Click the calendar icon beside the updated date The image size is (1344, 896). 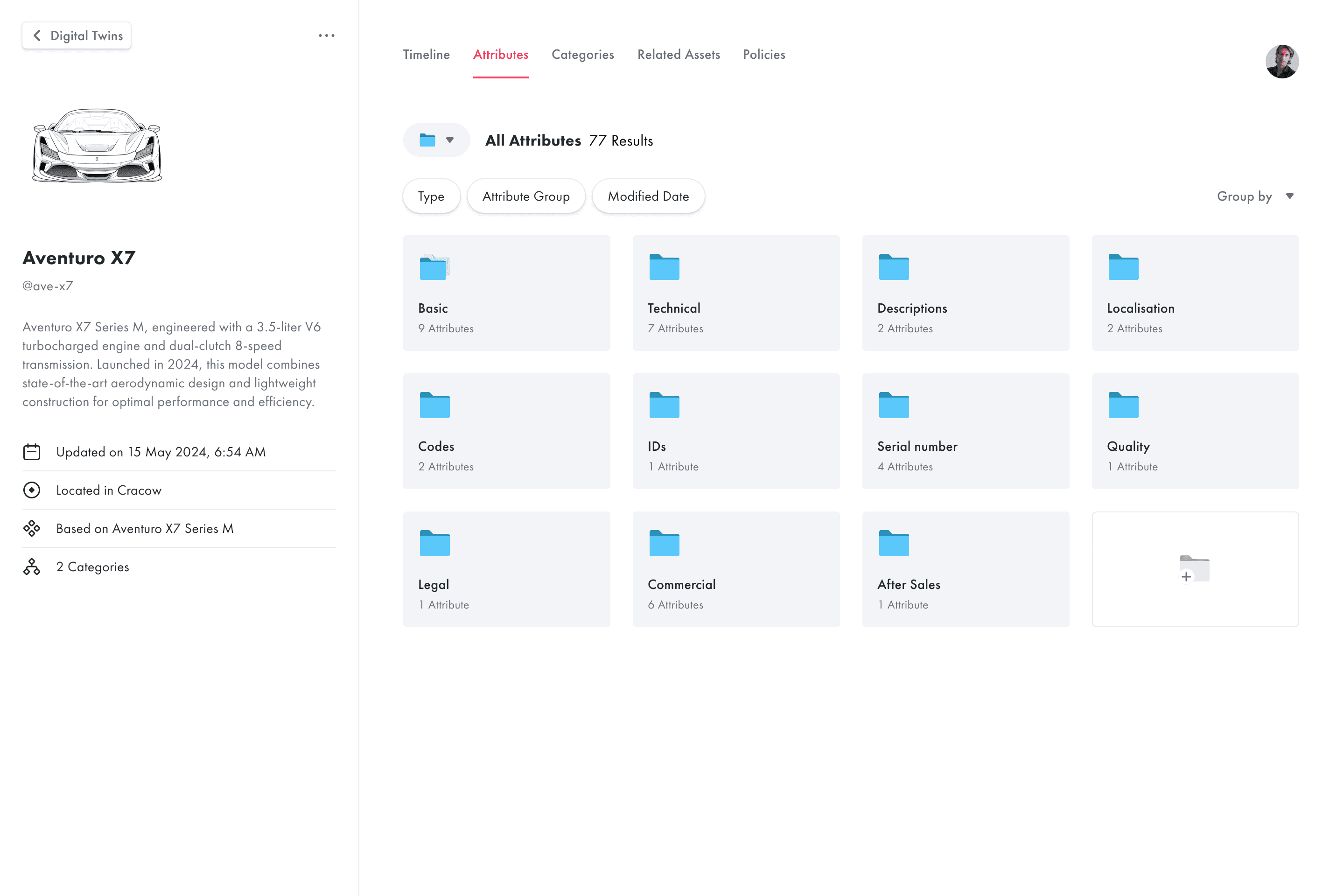31,452
